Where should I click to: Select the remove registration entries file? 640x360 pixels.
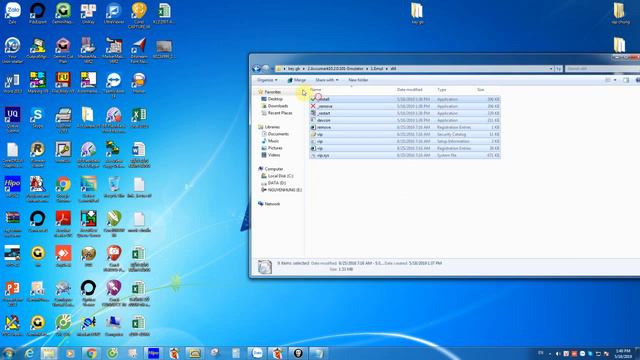(404, 127)
